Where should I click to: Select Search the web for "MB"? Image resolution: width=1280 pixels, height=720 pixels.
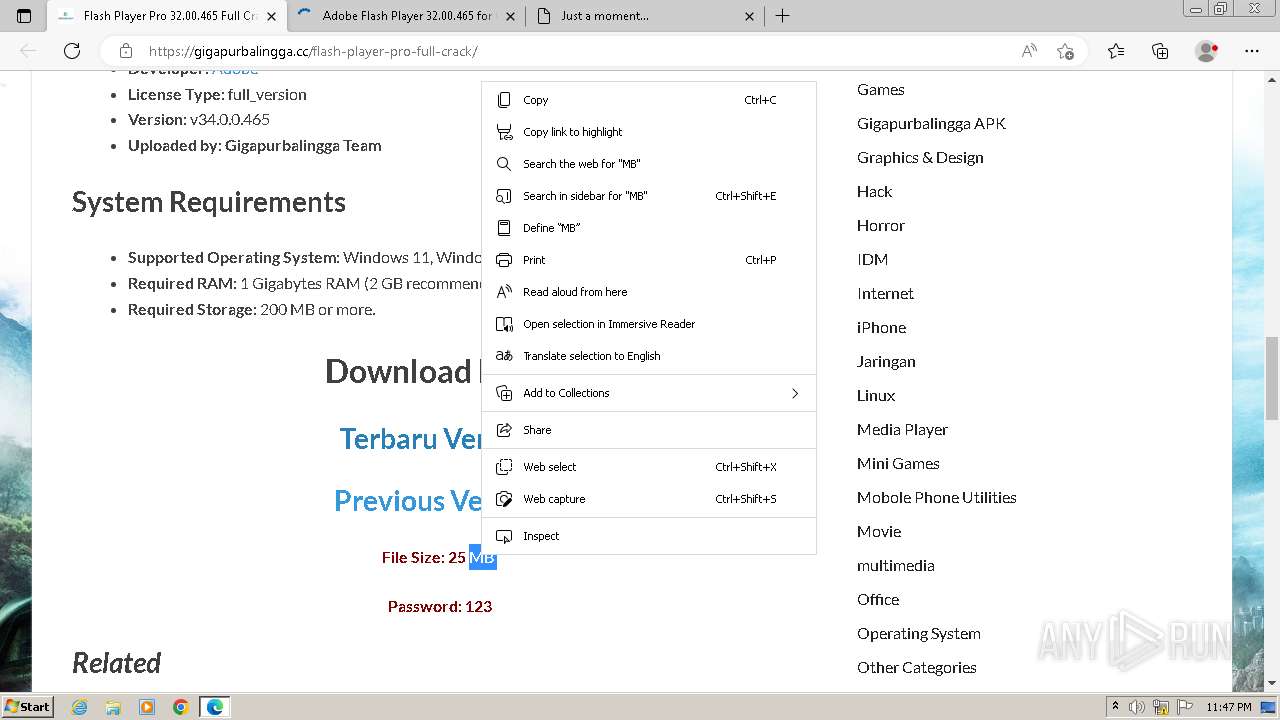tap(649, 164)
